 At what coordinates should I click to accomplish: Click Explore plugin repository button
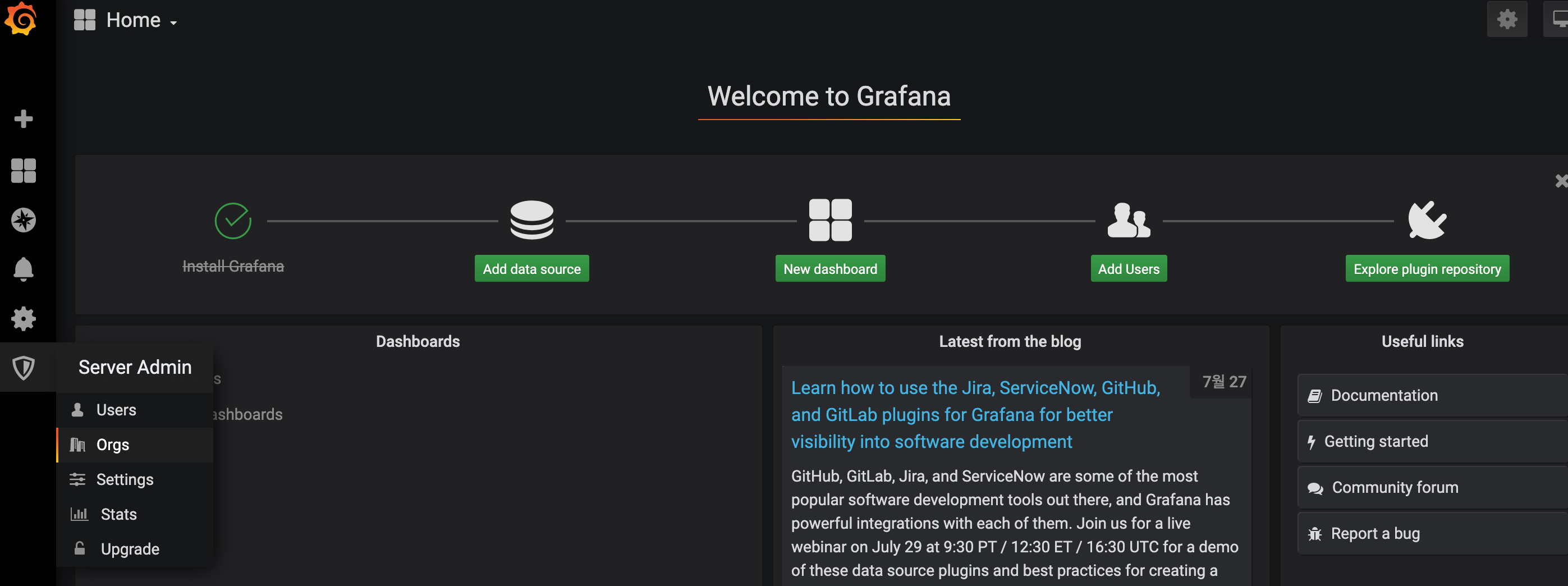1427,268
